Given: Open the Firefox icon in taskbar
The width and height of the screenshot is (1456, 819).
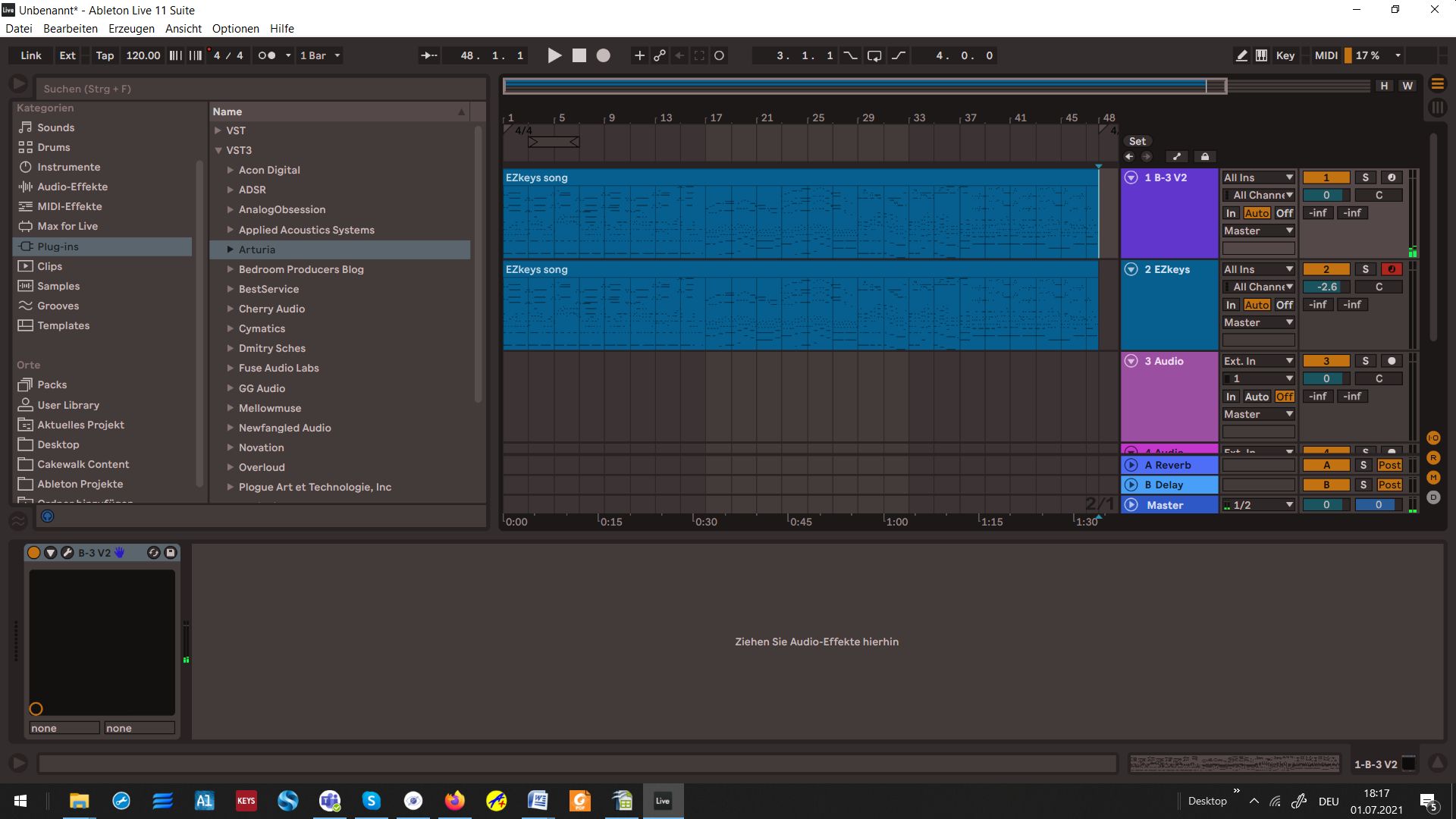Looking at the screenshot, I should [454, 801].
